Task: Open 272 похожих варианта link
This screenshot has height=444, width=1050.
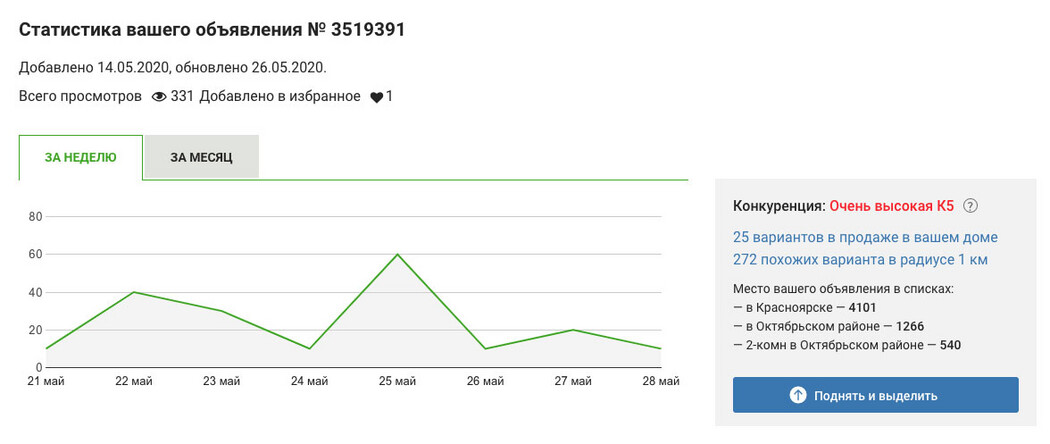Action: [860, 259]
